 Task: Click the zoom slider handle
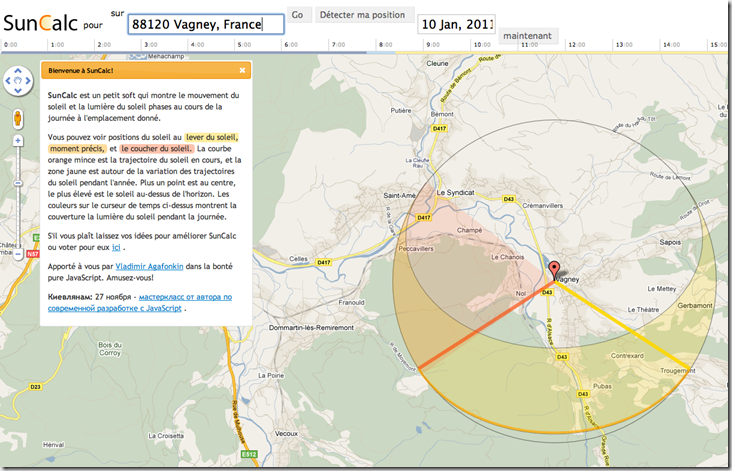pyautogui.click(x=18, y=183)
